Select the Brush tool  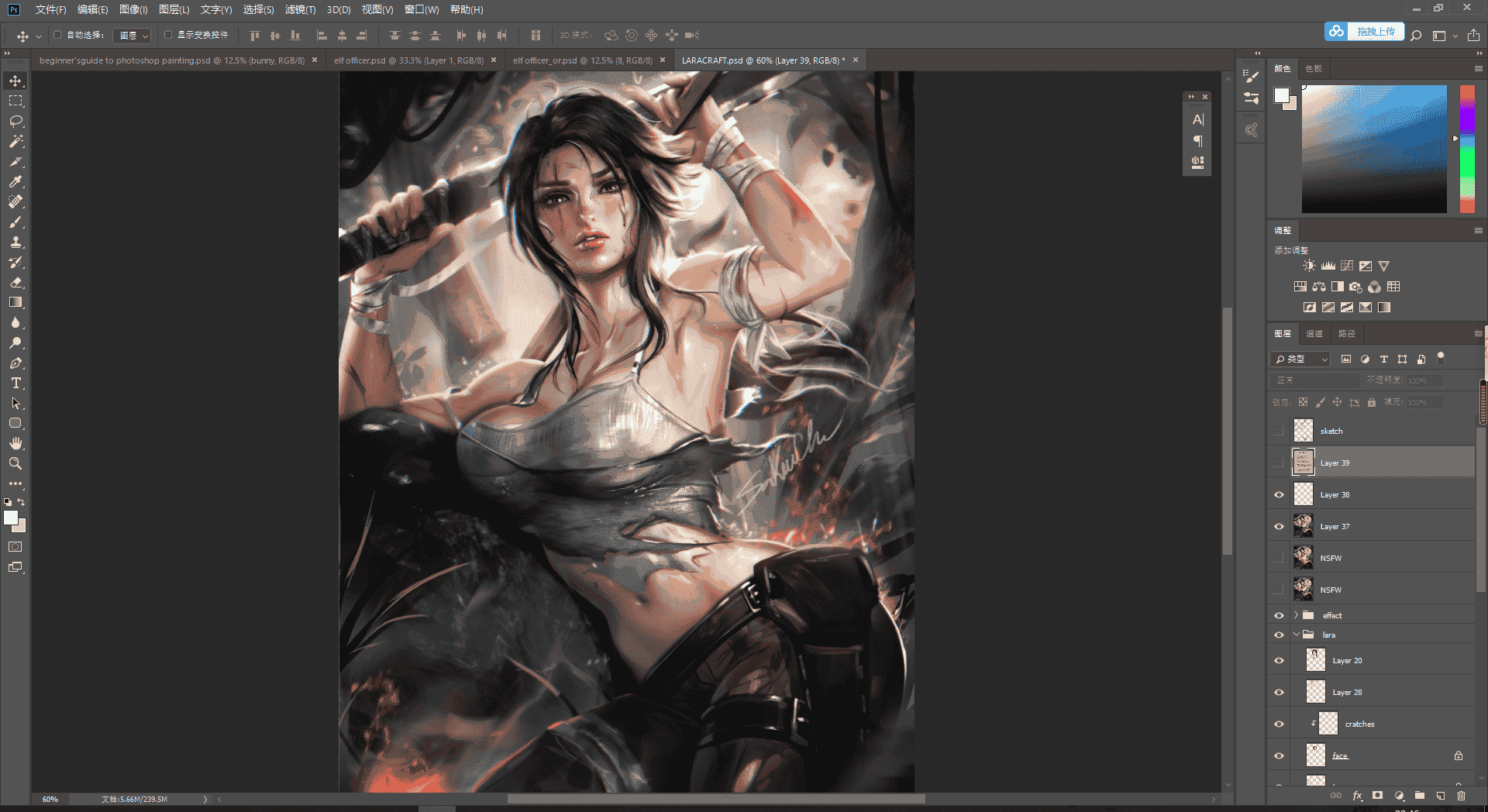[x=15, y=222]
